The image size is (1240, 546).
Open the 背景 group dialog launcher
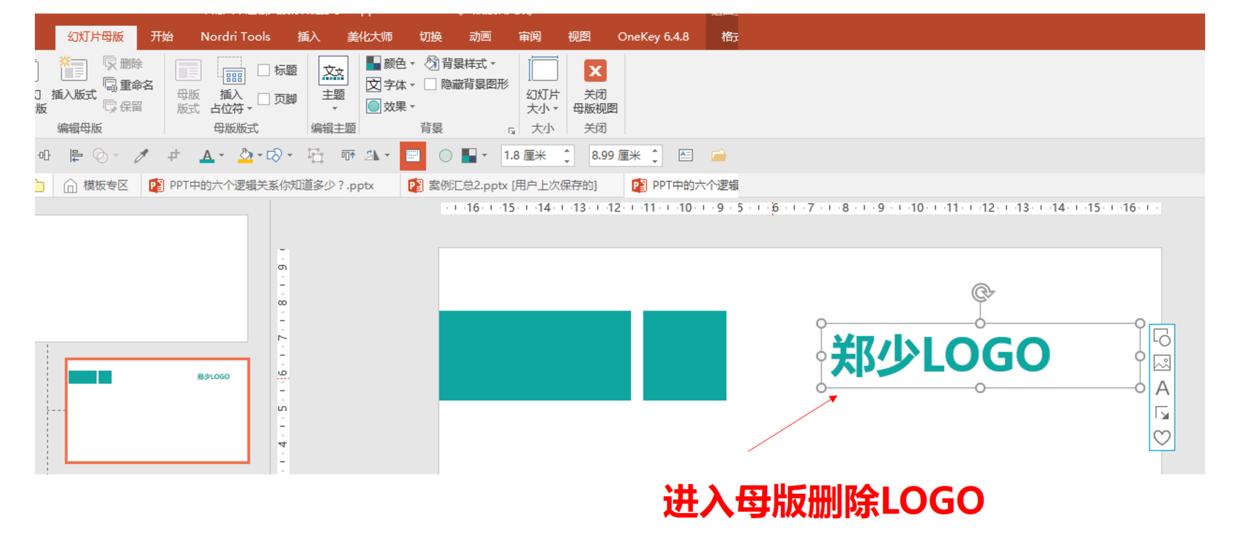(x=511, y=130)
